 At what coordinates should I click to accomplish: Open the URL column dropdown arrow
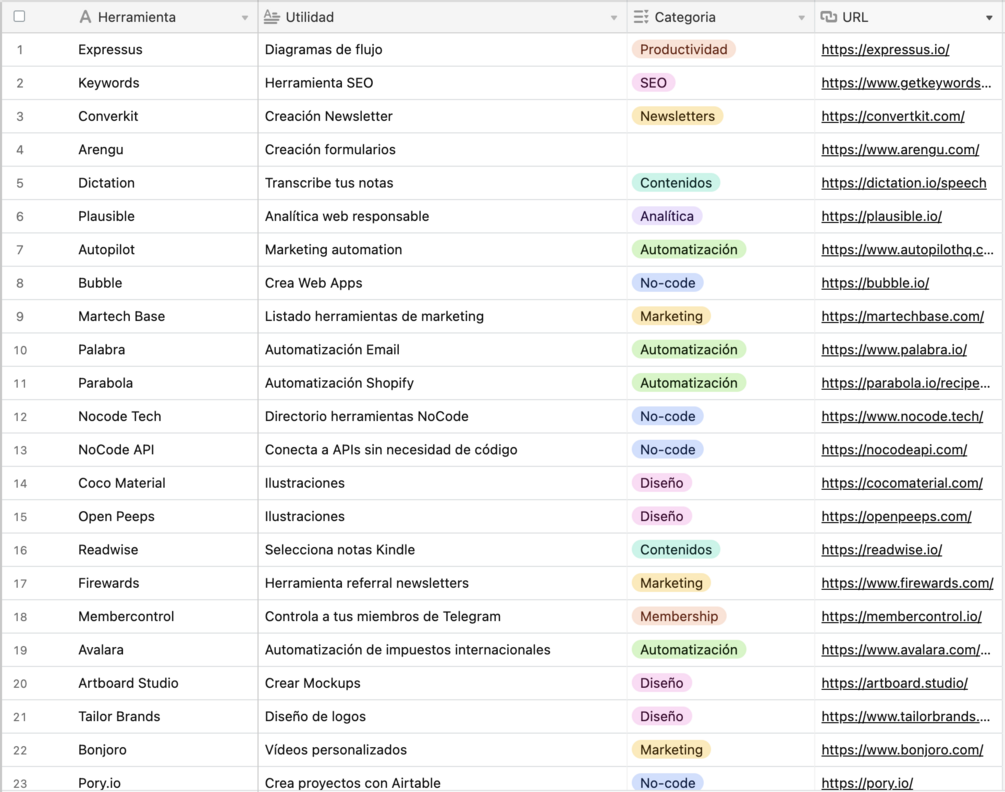point(989,18)
